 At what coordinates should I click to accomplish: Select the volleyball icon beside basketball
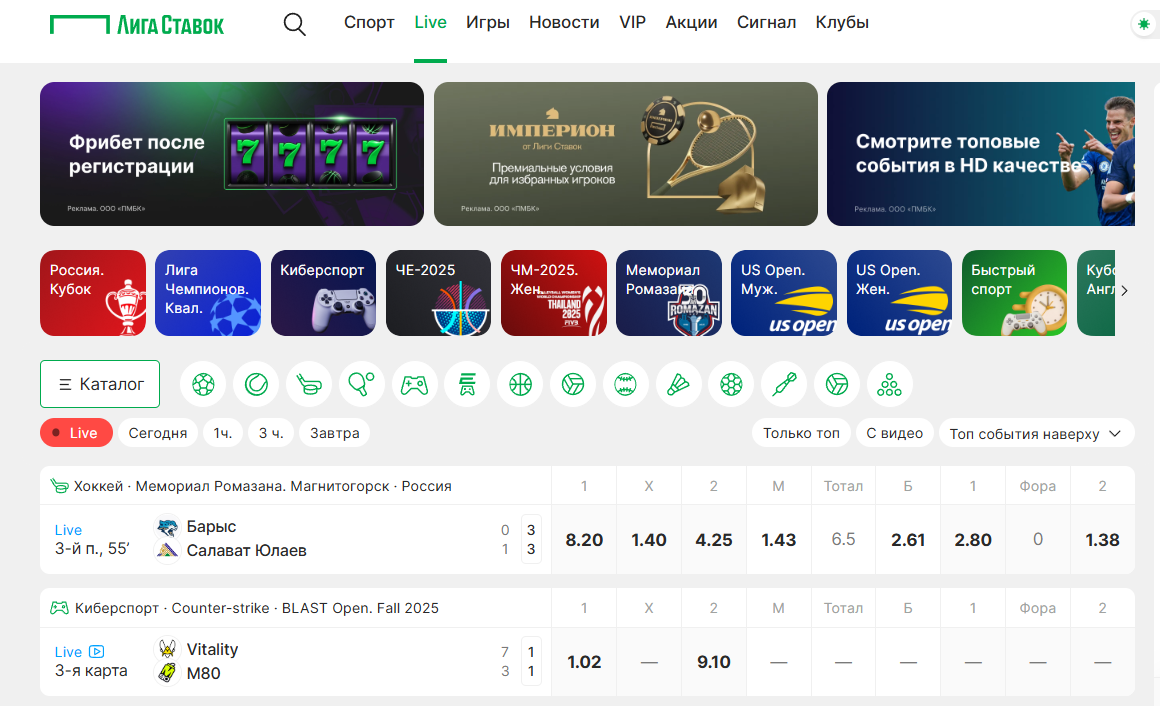(573, 384)
